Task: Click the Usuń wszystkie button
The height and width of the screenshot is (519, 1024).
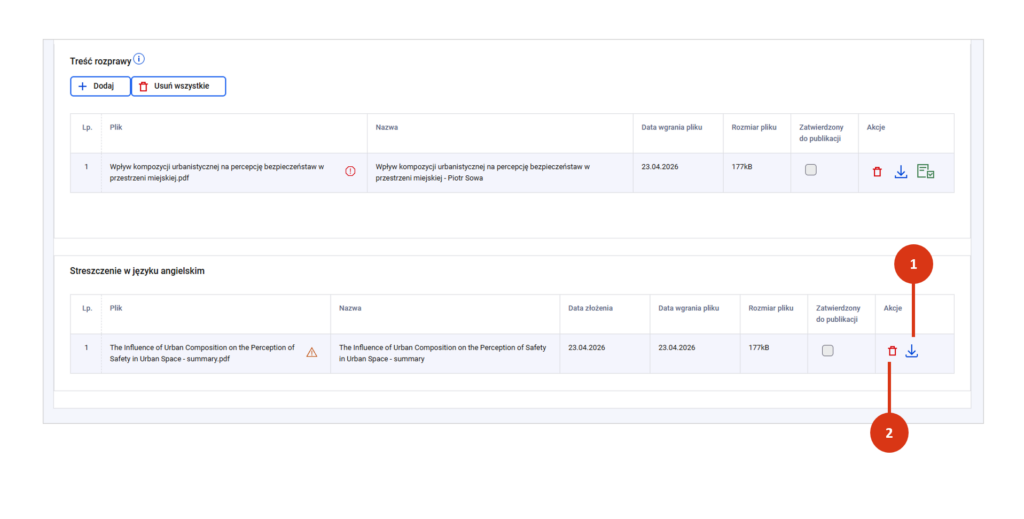Action: pos(178,87)
